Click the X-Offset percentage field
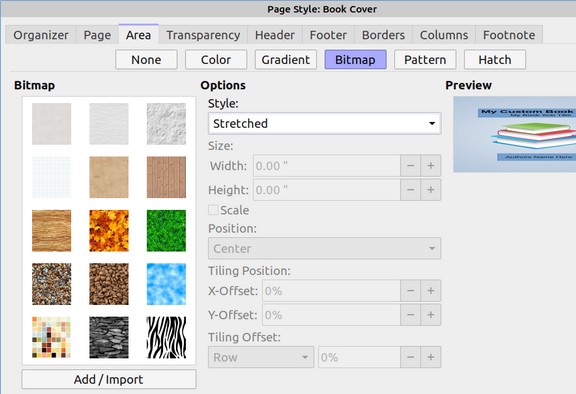 click(x=331, y=291)
